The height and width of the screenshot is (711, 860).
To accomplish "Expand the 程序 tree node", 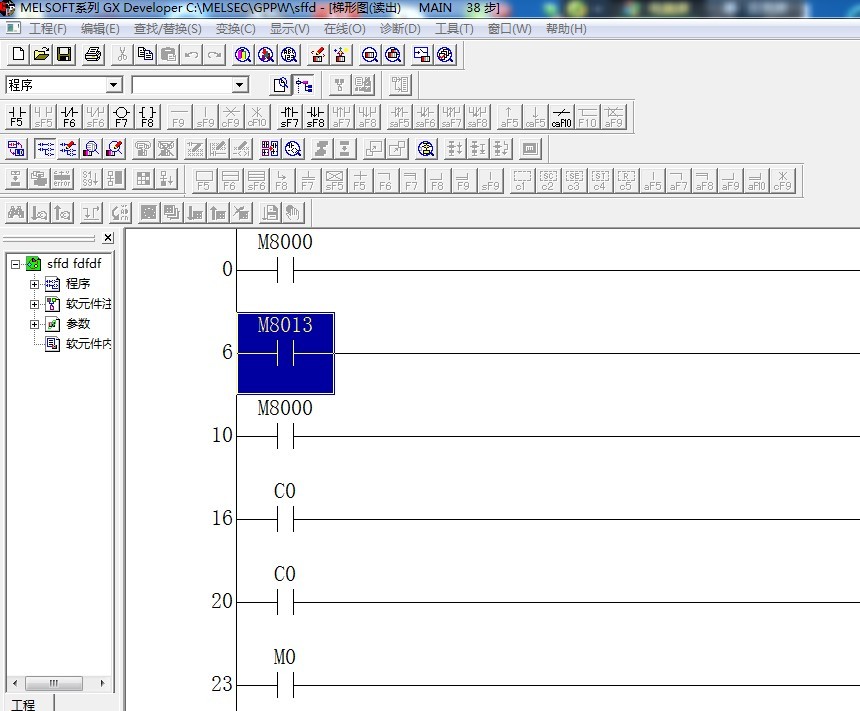I will click(35, 284).
